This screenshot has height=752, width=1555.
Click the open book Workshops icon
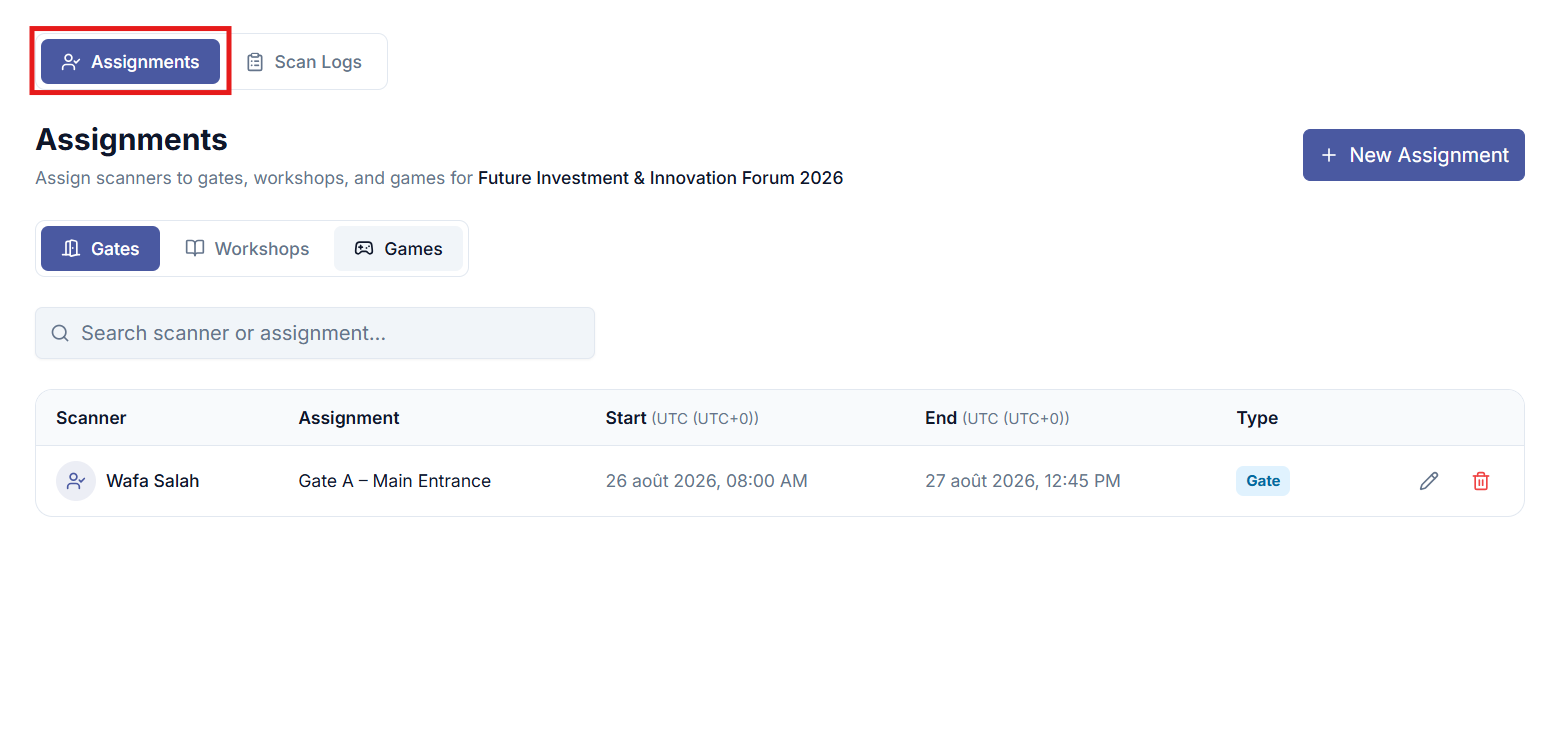click(195, 248)
